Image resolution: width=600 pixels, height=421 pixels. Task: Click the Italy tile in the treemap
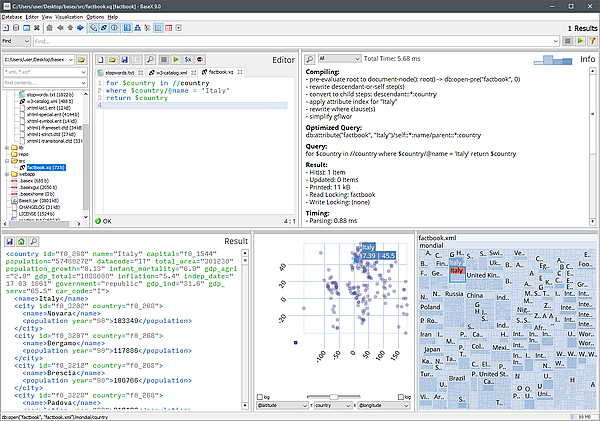[457, 271]
